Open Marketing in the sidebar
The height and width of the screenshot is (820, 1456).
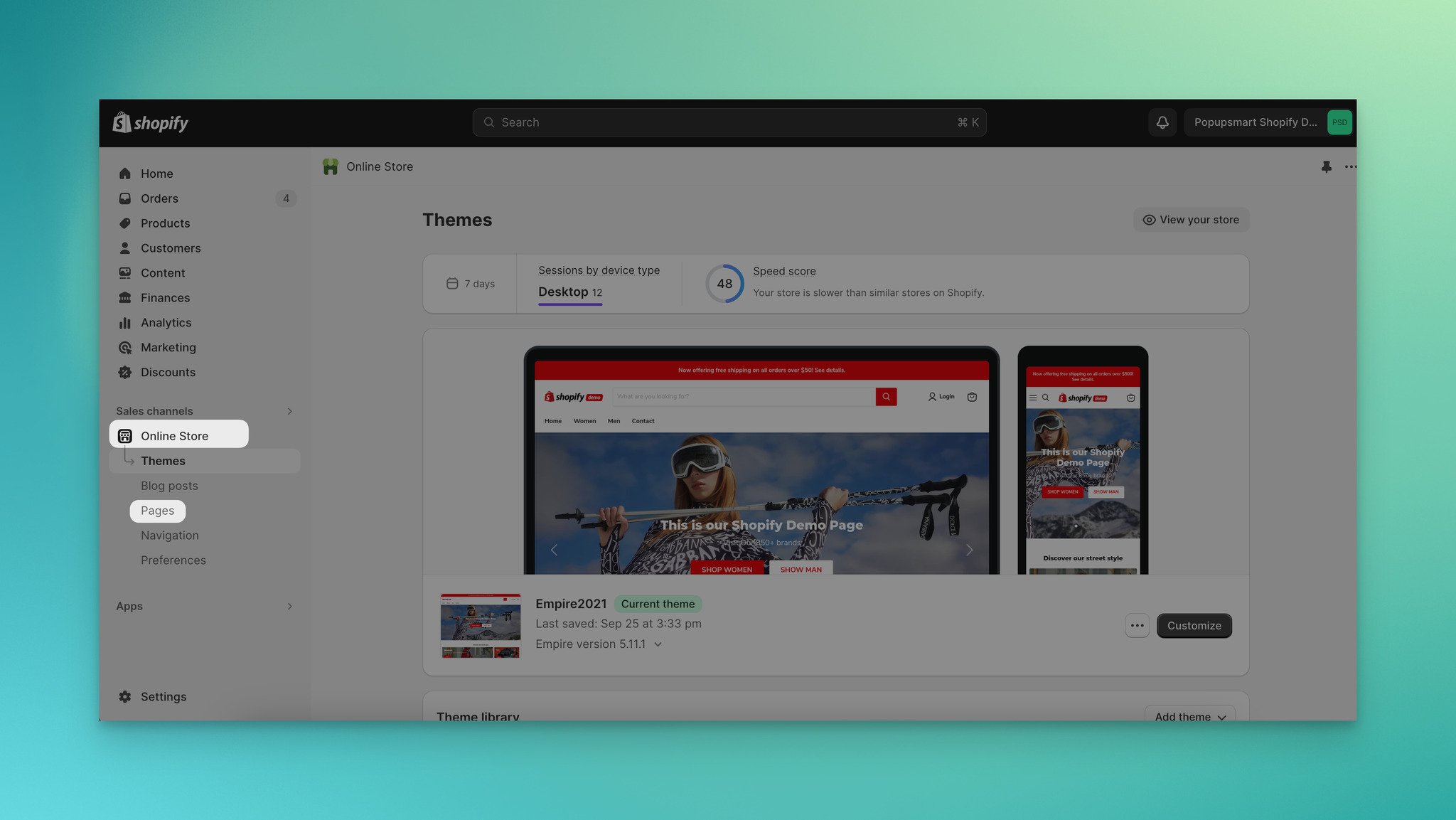click(x=168, y=348)
